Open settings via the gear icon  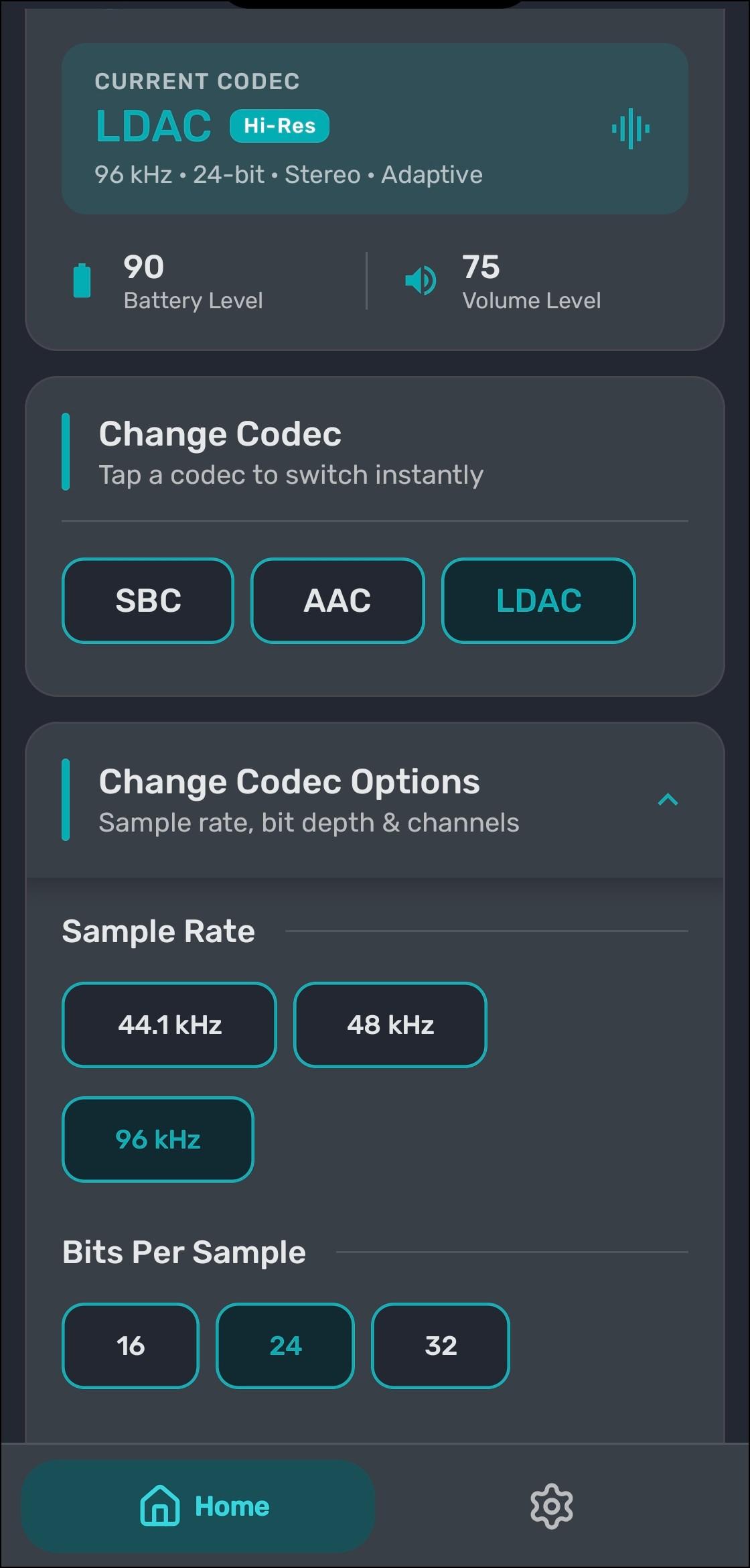point(551,1506)
